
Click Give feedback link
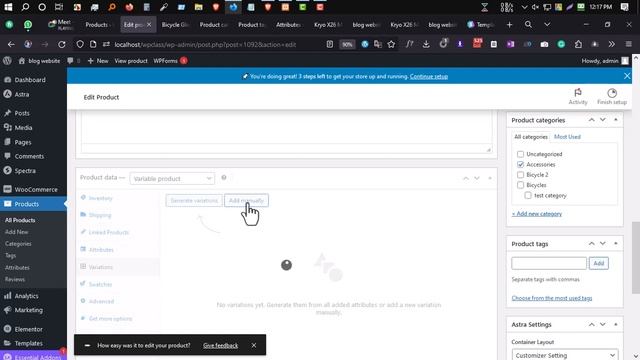coord(220,346)
